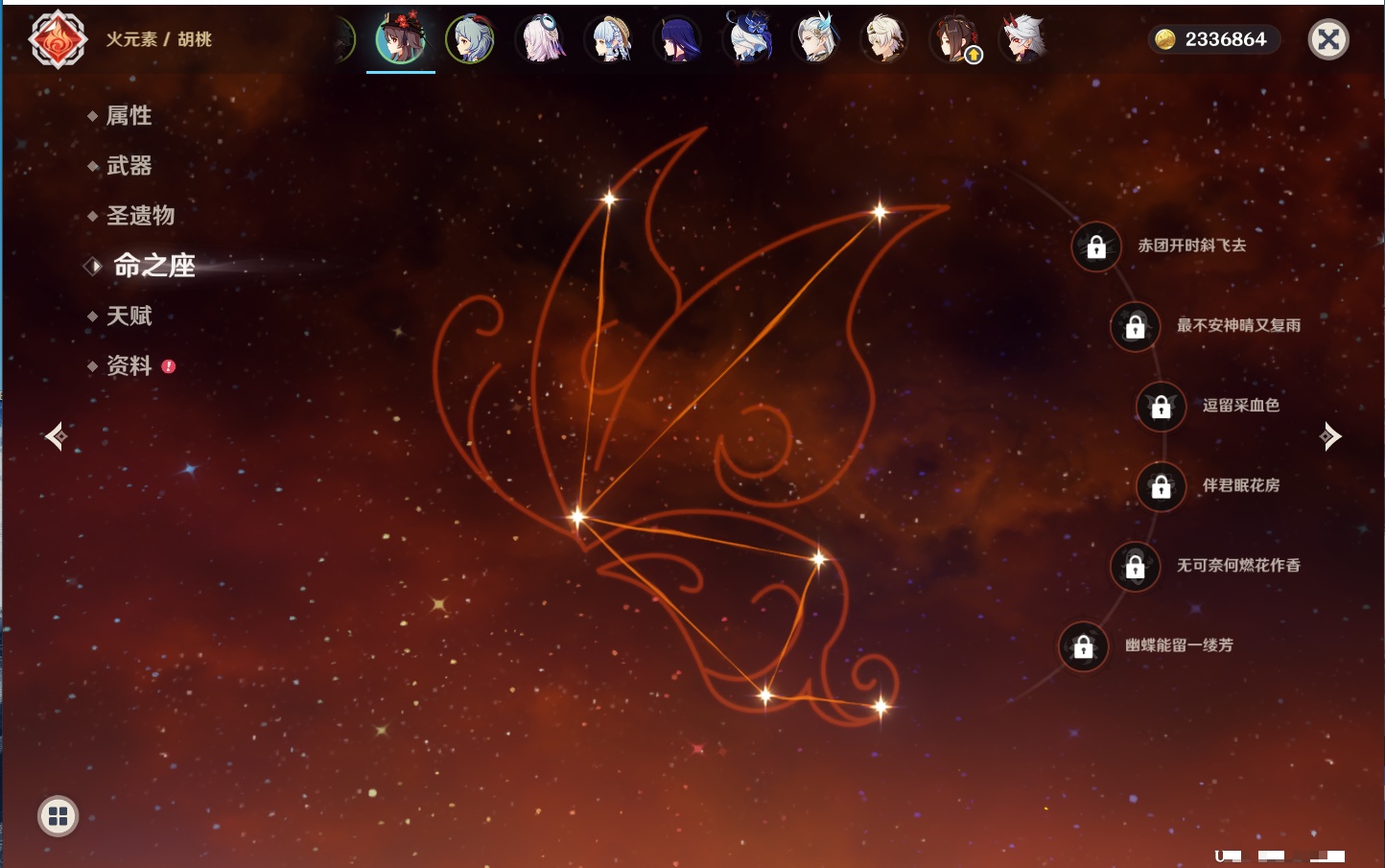Click the Mora balance 2336864

[x=1226, y=39]
